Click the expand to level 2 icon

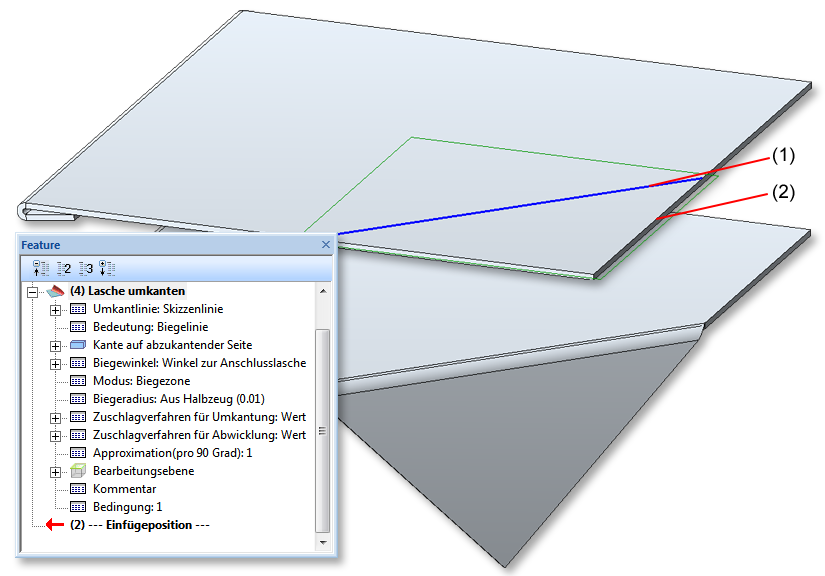tap(64, 268)
